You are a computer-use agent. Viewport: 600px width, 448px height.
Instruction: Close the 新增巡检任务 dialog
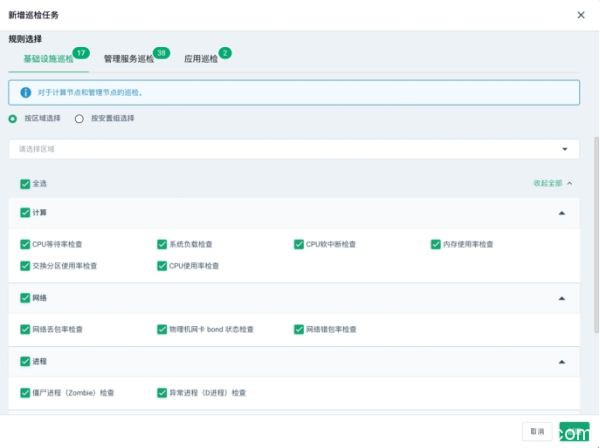point(581,15)
